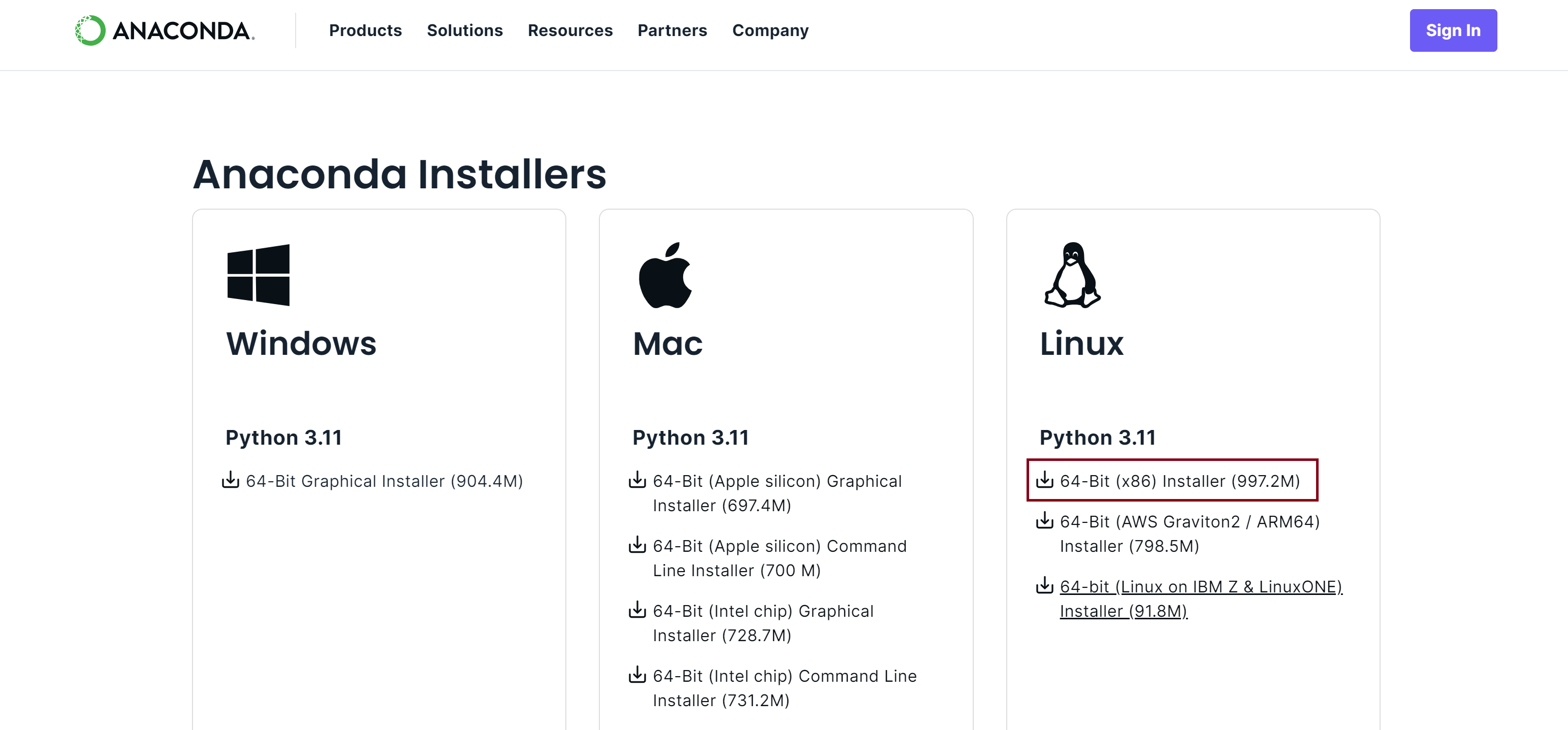Image resolution: width=1568 pixels, height=730 pixels.
Task: Open the Resources menu
Action: pos(570,30)
